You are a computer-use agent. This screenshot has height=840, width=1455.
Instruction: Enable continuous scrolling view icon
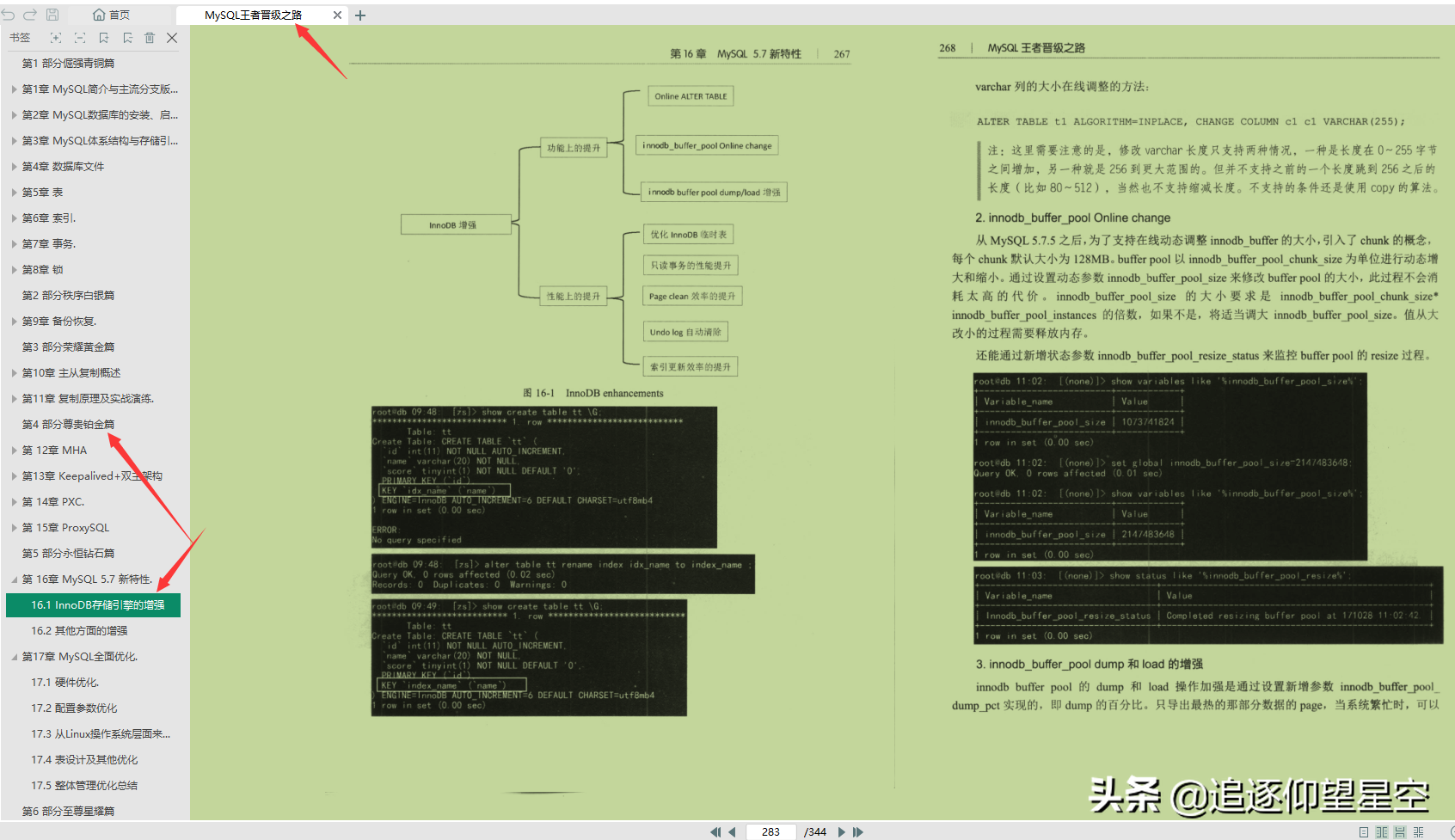[x=1400, y=831]
